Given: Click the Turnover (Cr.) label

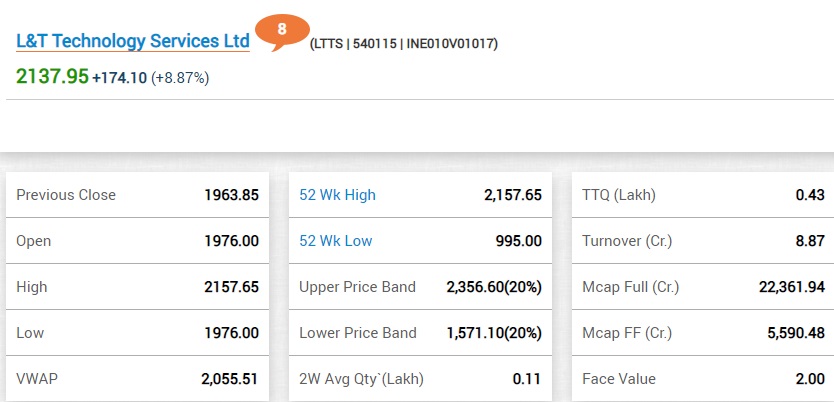Looking at the screenshot, I should 627,241.
